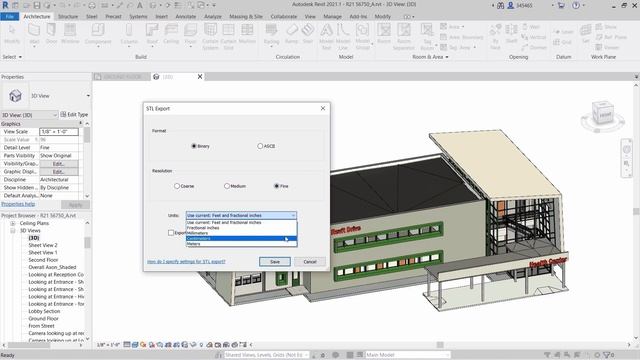
Task: Choose Coarse resolution
Action: 177,186
